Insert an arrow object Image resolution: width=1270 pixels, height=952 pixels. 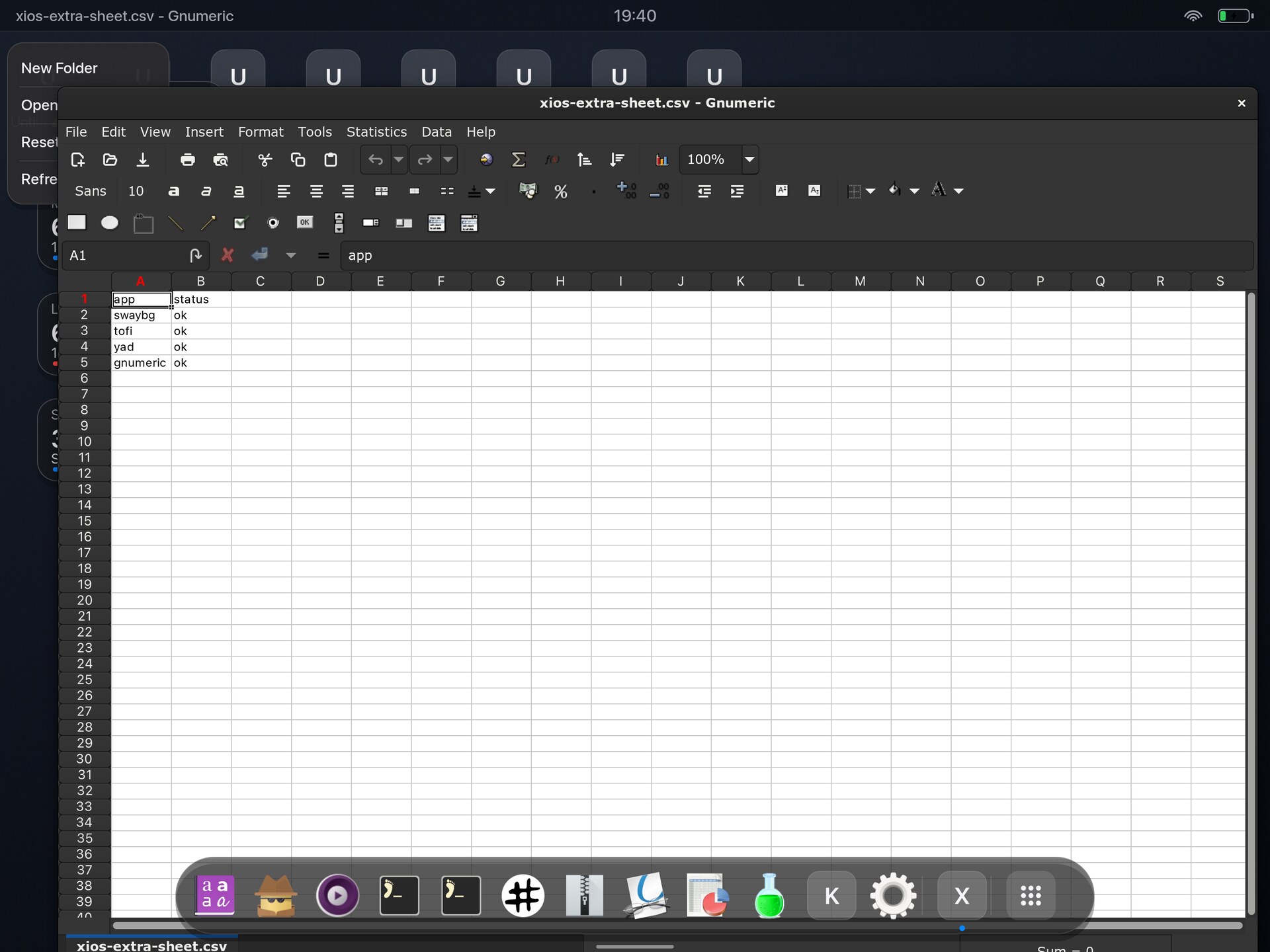click(x=208, y=223)
